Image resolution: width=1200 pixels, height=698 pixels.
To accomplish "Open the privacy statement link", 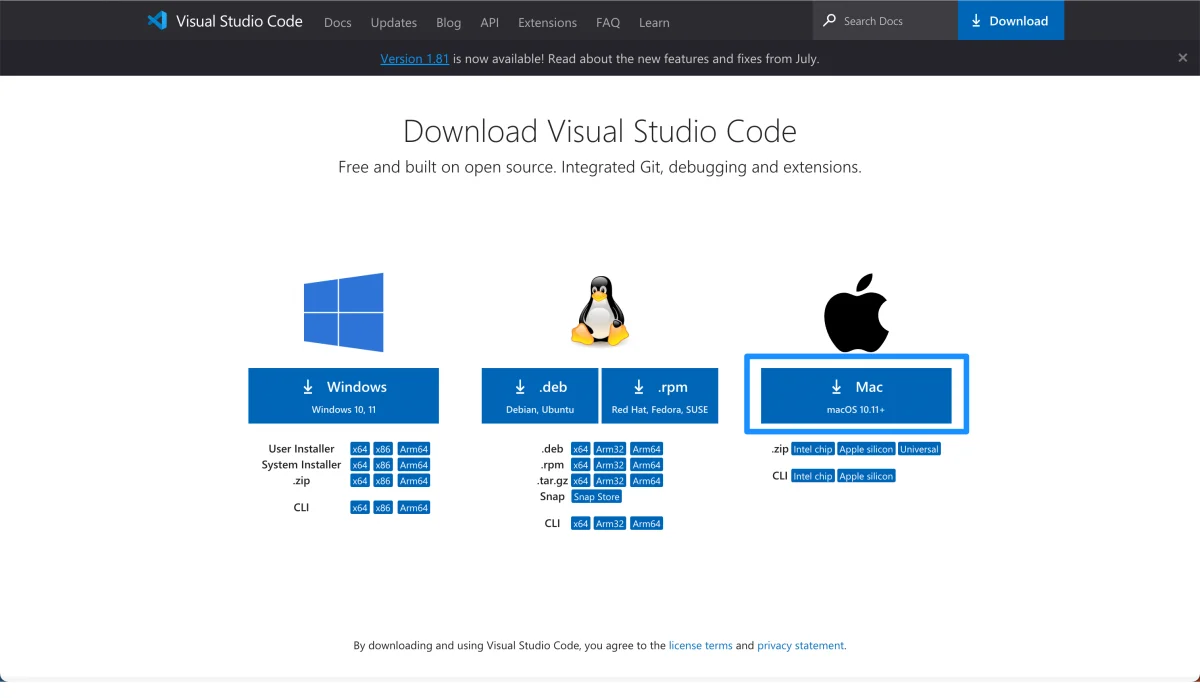I will (x=800, y=646).
